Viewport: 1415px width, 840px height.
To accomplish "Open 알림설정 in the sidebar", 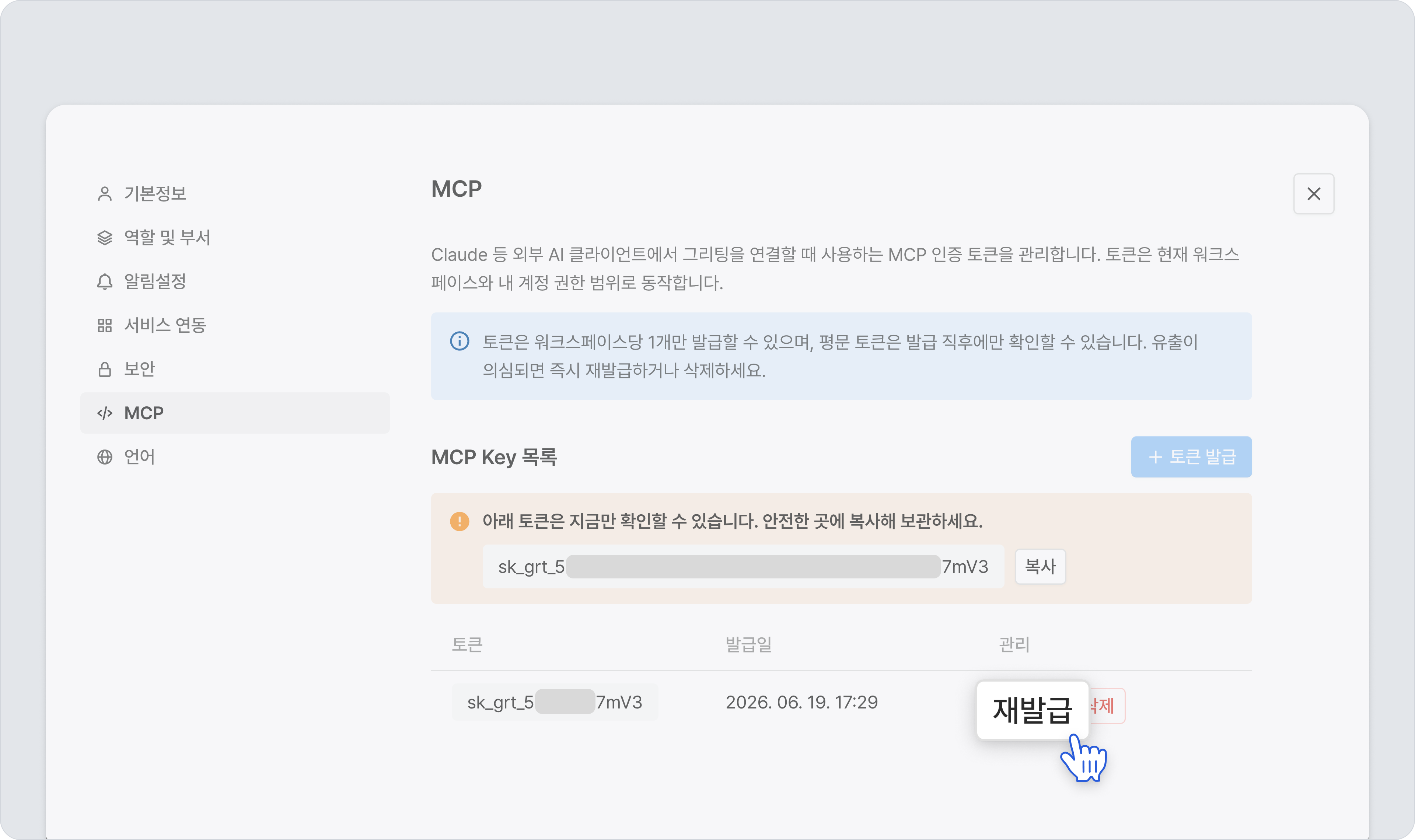I will click(x=235, y=281).
